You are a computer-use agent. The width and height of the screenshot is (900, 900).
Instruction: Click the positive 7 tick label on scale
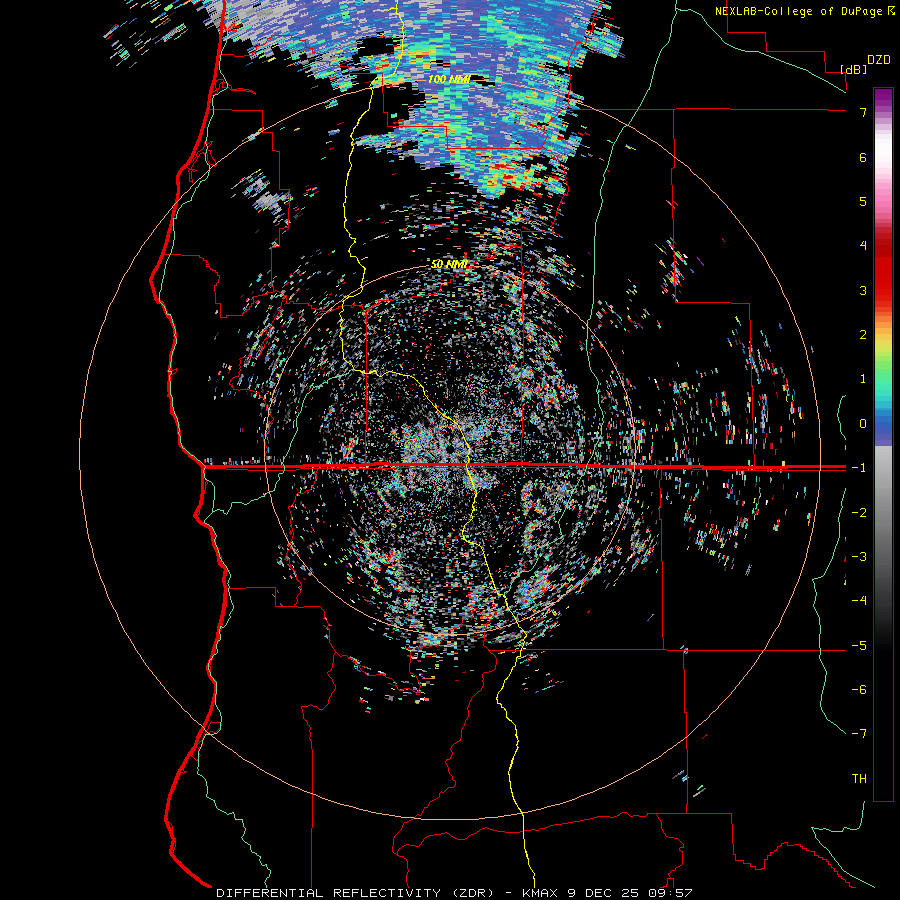[863, 112]
